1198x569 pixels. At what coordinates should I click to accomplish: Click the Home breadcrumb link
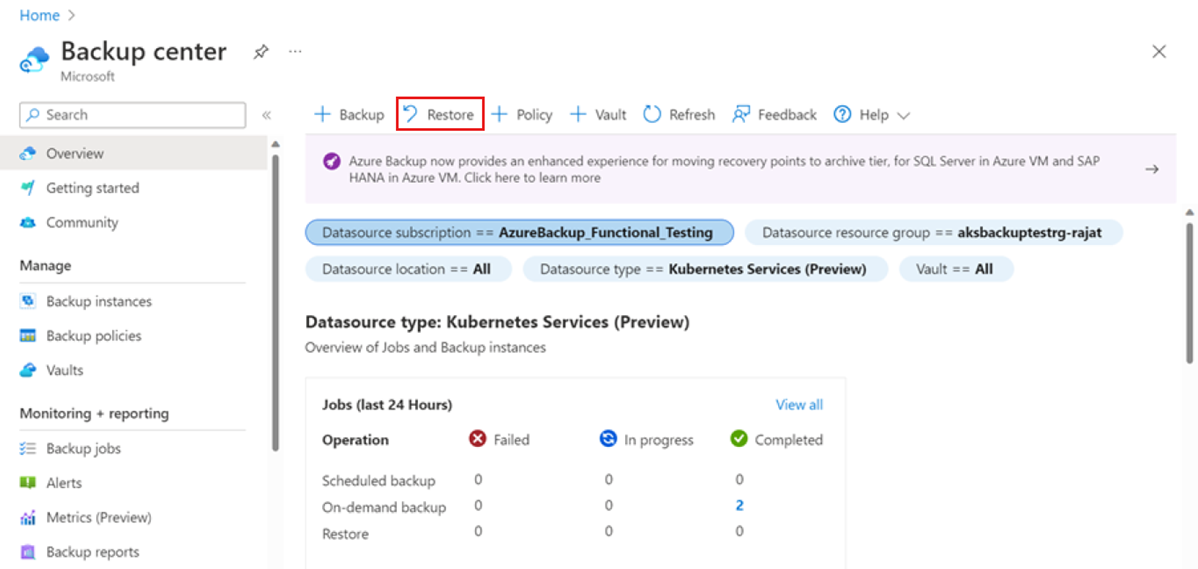pyautogui.click(x=39, y=15)
